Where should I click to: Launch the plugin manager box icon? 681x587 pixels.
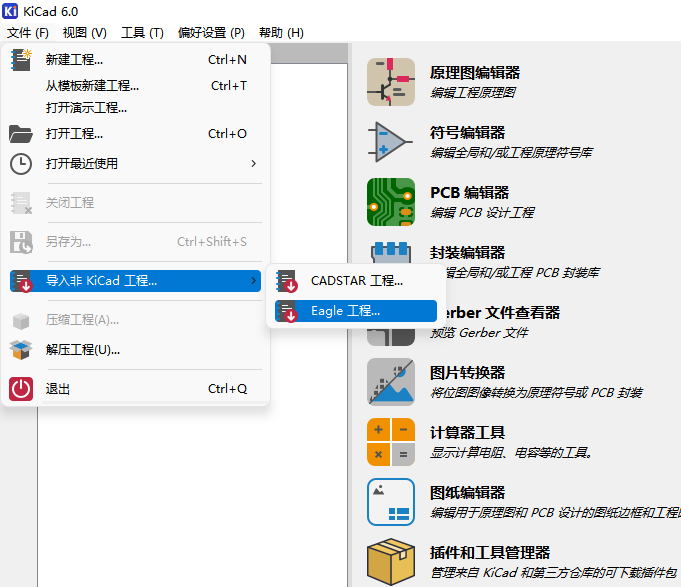pyautogui.click(x=391, y=561)
